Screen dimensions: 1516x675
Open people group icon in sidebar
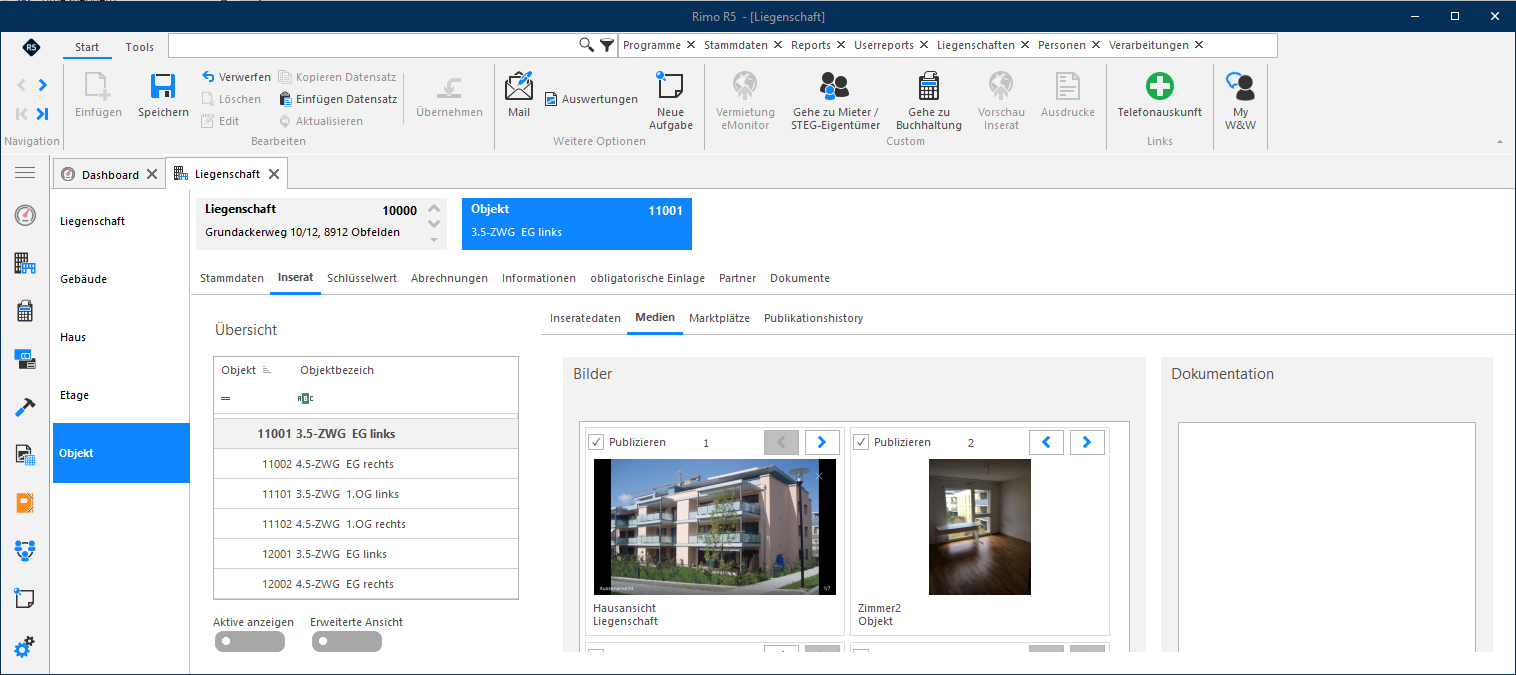tap(25, 551)
